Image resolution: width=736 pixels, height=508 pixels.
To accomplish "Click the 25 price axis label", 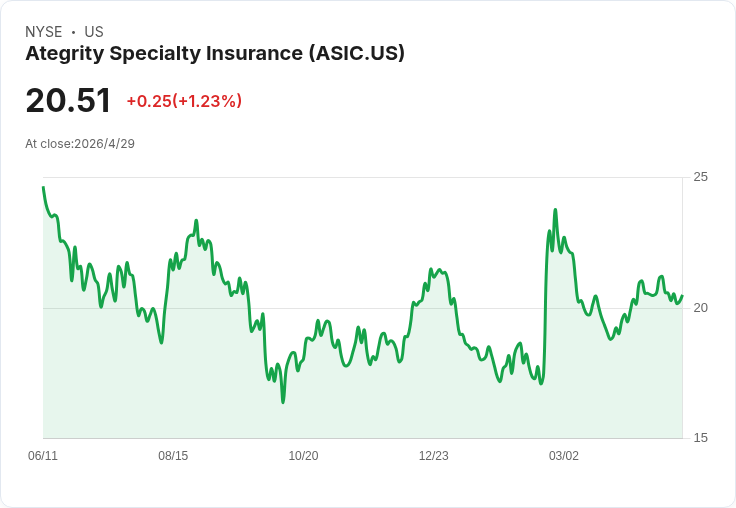I will coord(700,177).
